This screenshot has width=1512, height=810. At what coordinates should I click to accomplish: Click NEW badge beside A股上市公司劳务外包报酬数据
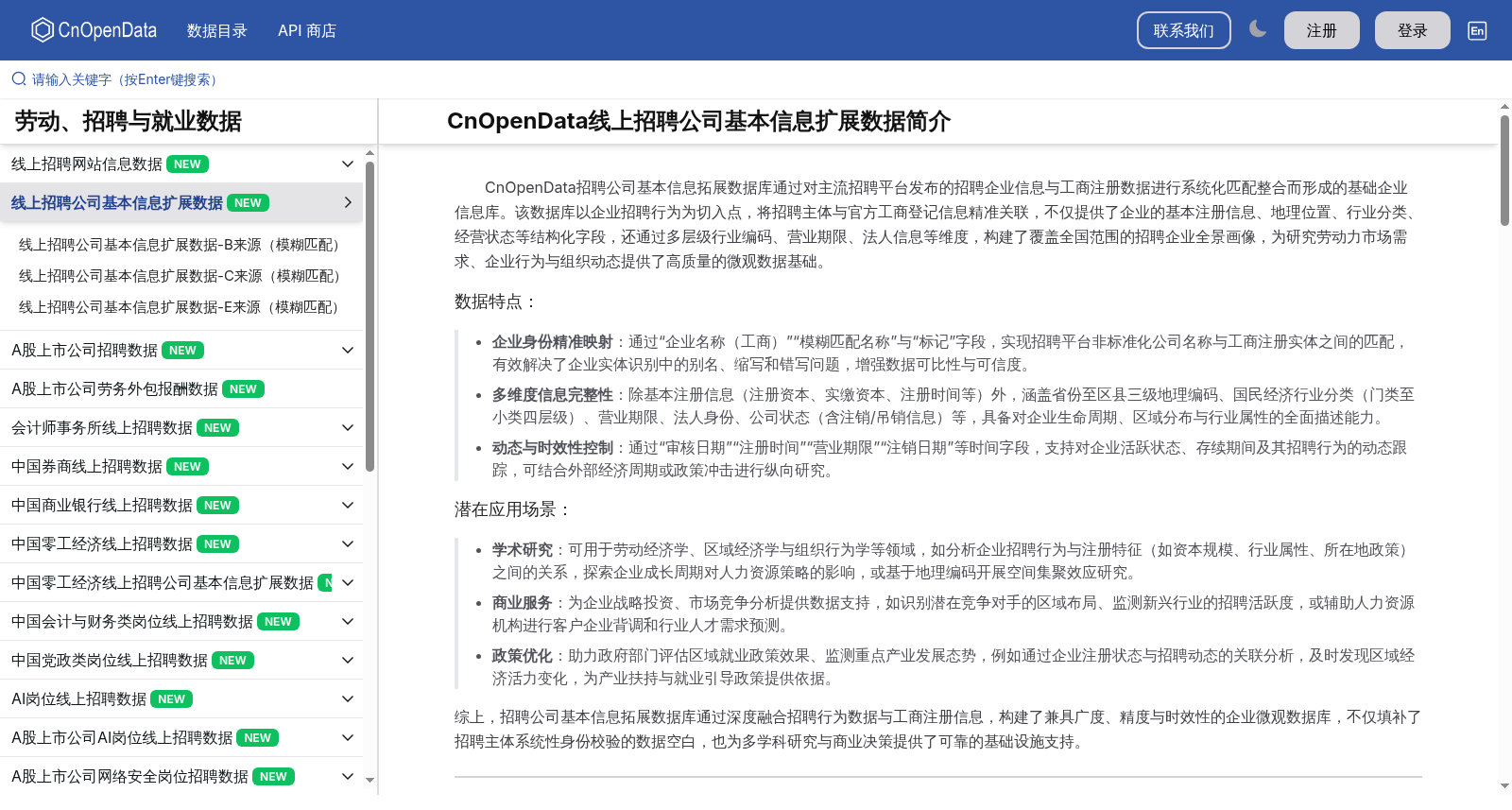tap(243, 389)
